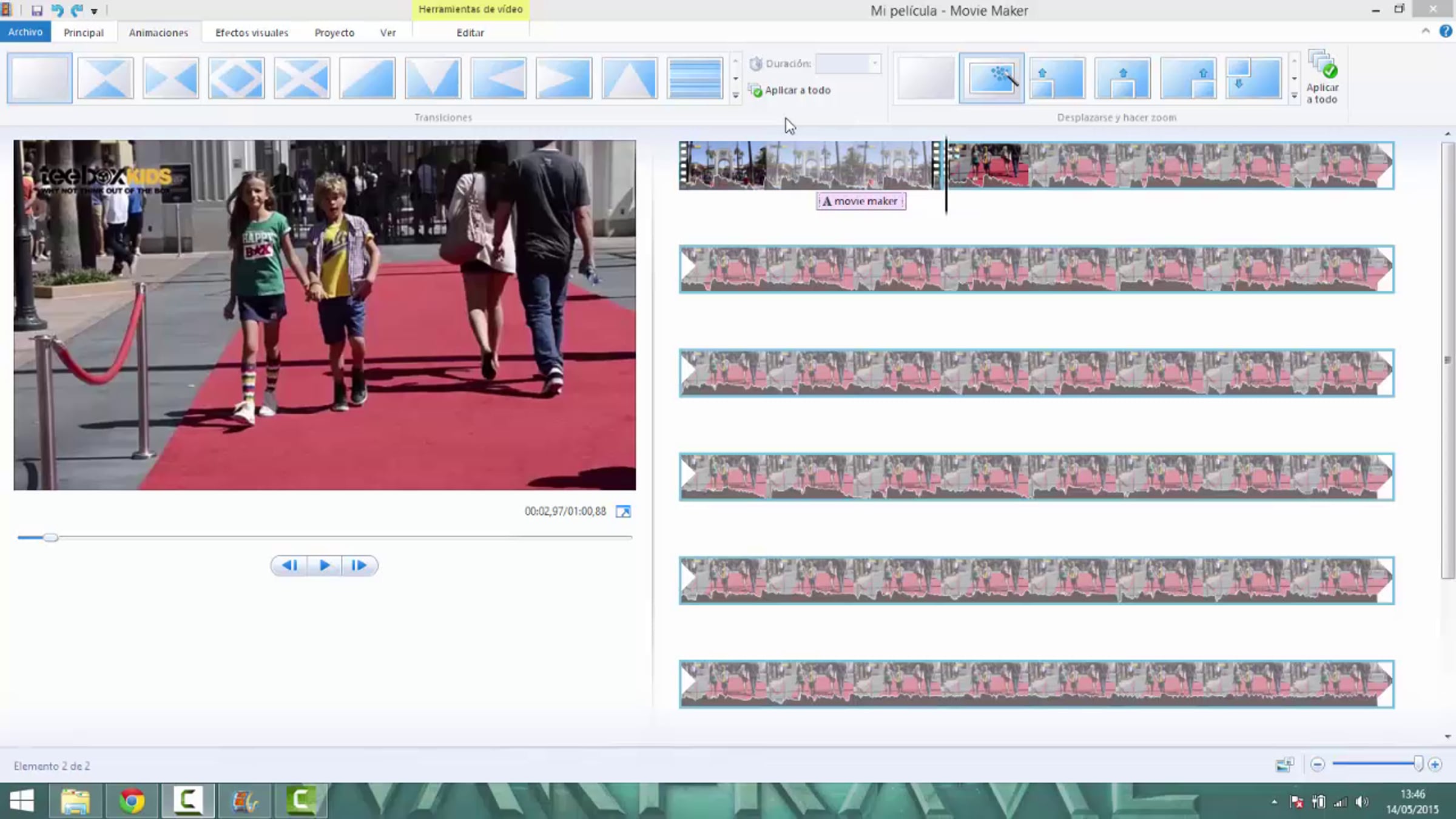Select the blank no-transition thumbnail
Image resolution: width=1456 pixels, height=819 pixels.
click(x=40, y=78)
